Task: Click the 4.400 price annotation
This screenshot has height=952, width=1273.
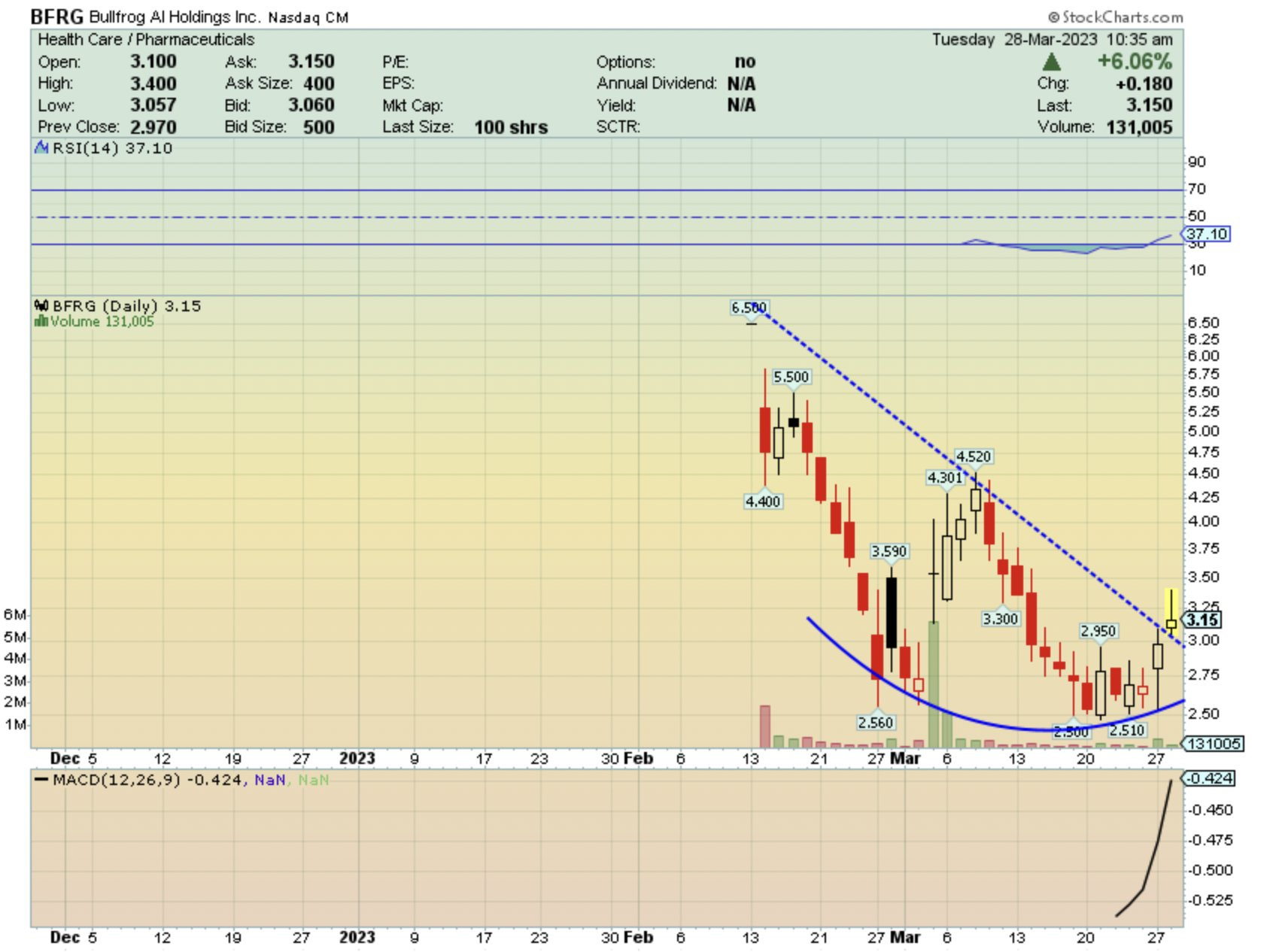Action: tap(763, 502)
